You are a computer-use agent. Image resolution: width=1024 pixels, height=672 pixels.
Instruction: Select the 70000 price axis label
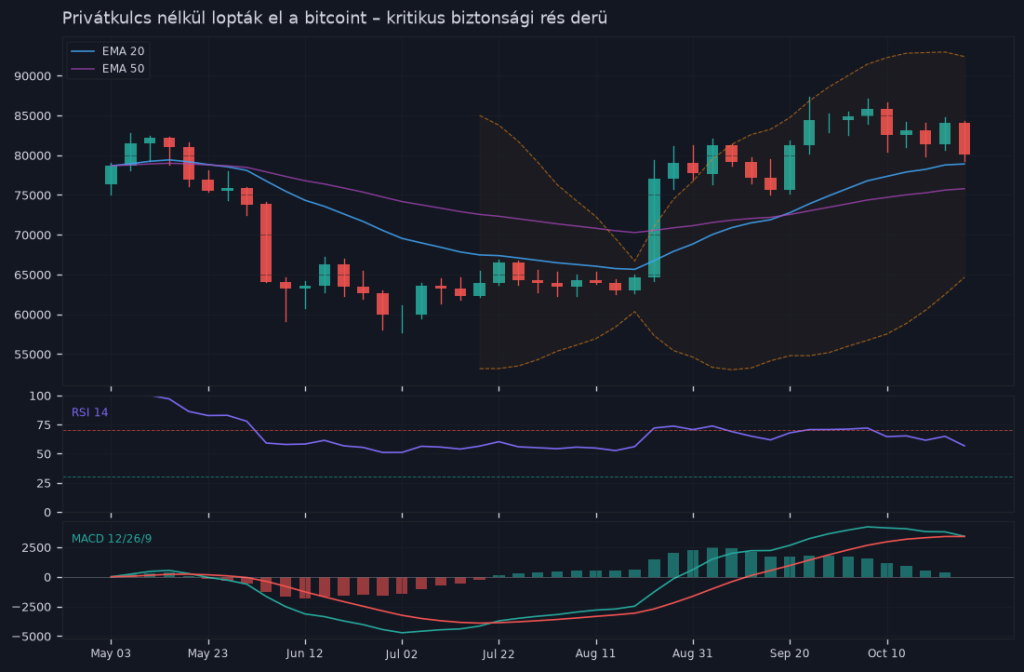33,235
